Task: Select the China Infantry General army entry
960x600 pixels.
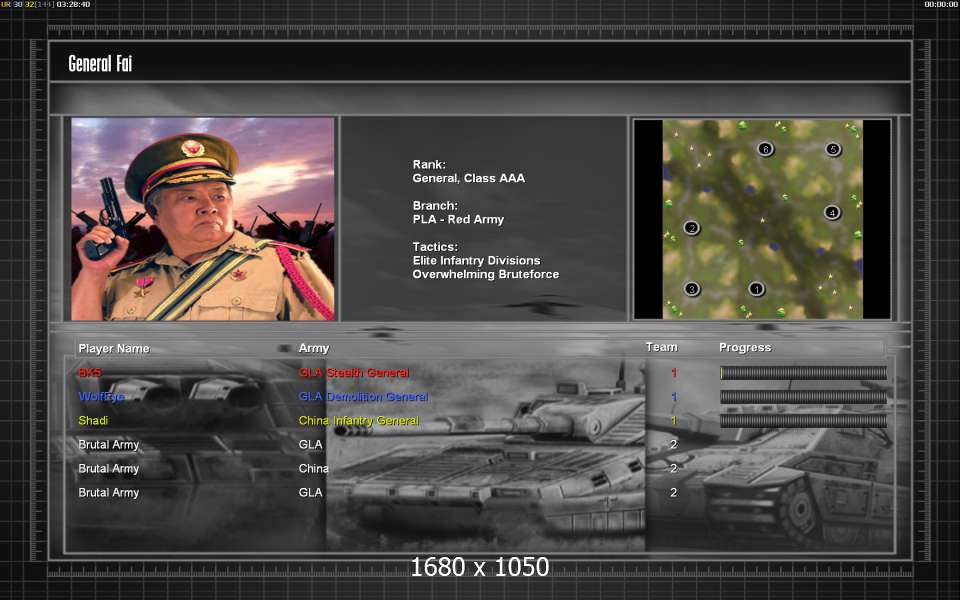Action: point(359,421)
